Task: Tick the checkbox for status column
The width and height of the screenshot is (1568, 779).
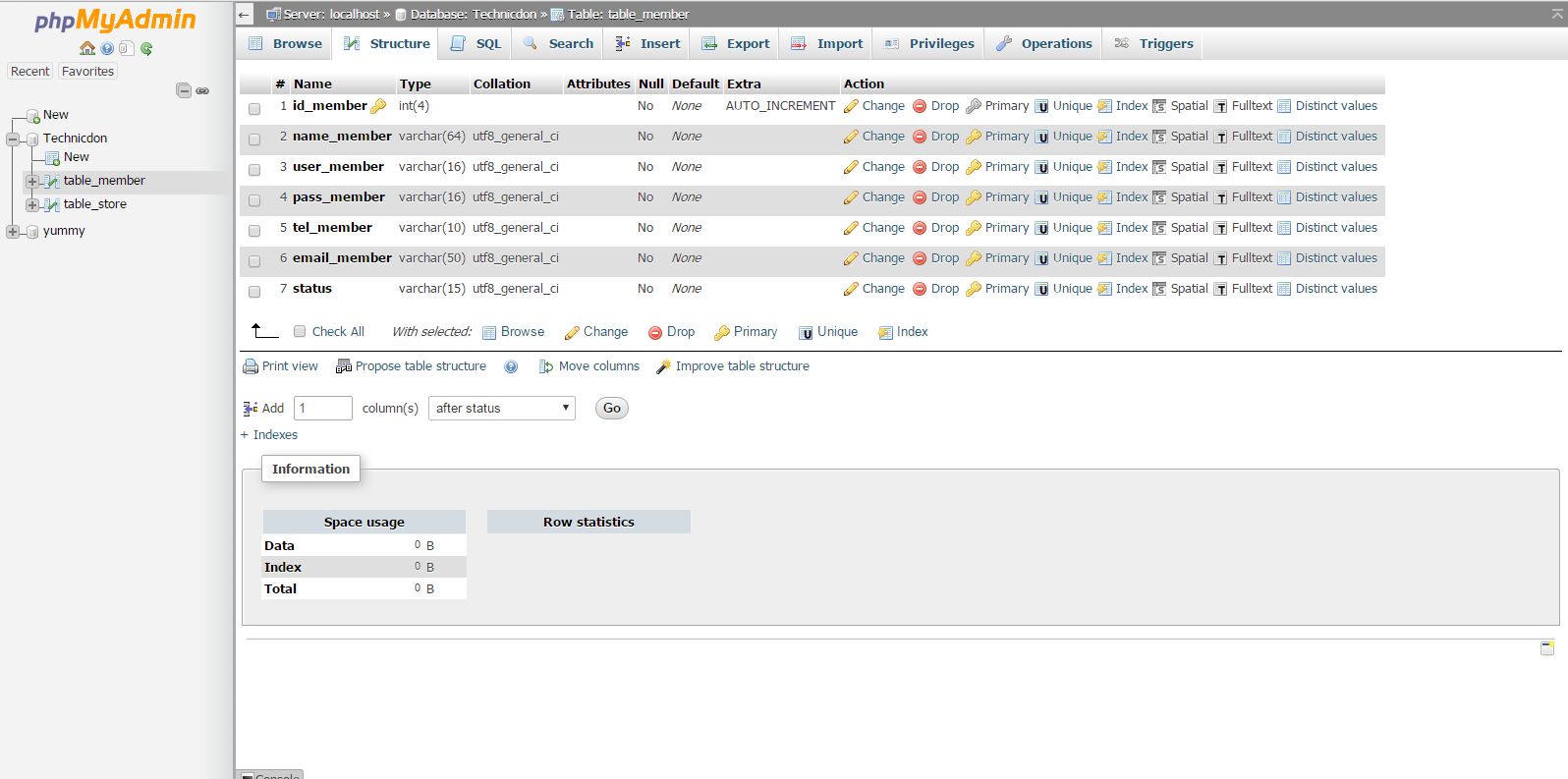Action: [254, 292]
